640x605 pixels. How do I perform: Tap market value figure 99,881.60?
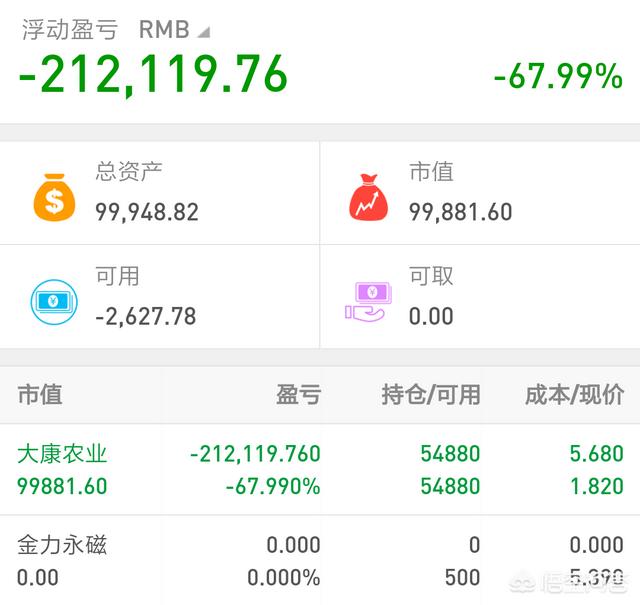click(x=461, y=212)
